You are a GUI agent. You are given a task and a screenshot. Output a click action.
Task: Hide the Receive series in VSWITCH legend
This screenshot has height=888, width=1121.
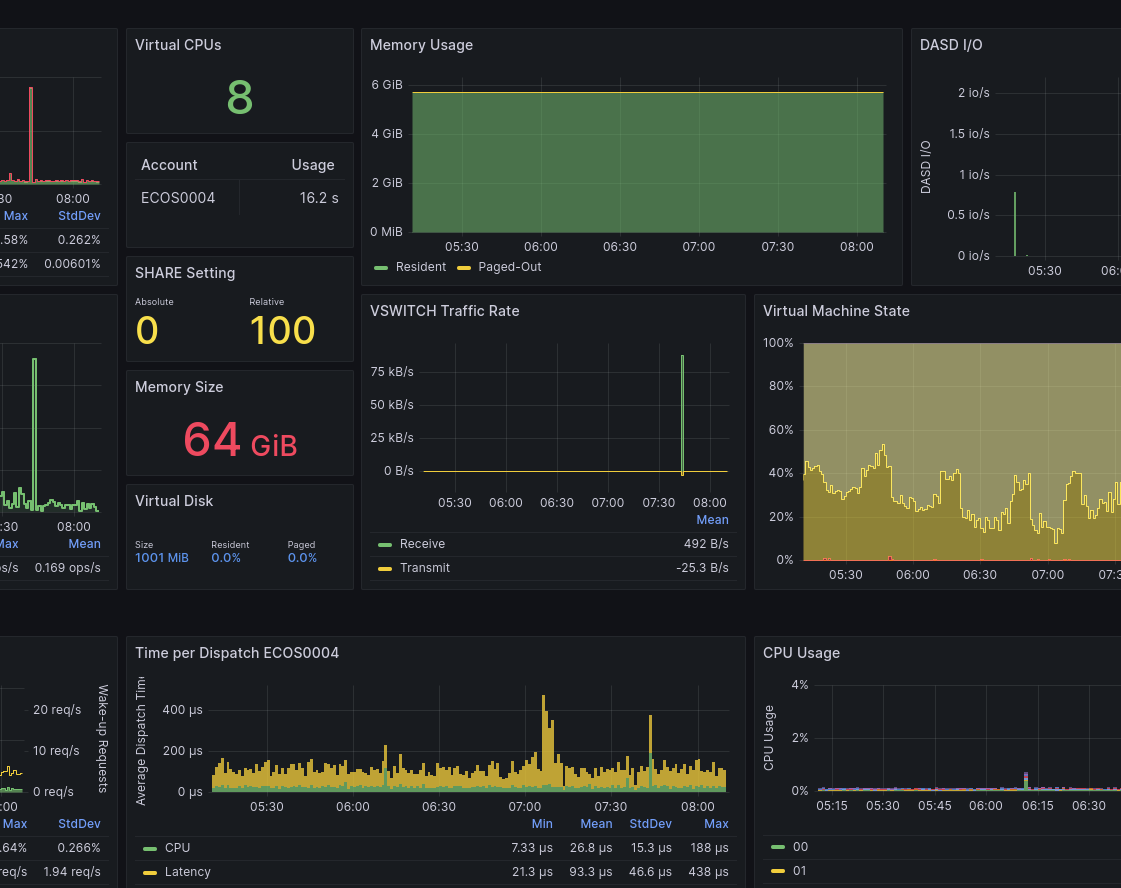422,544
